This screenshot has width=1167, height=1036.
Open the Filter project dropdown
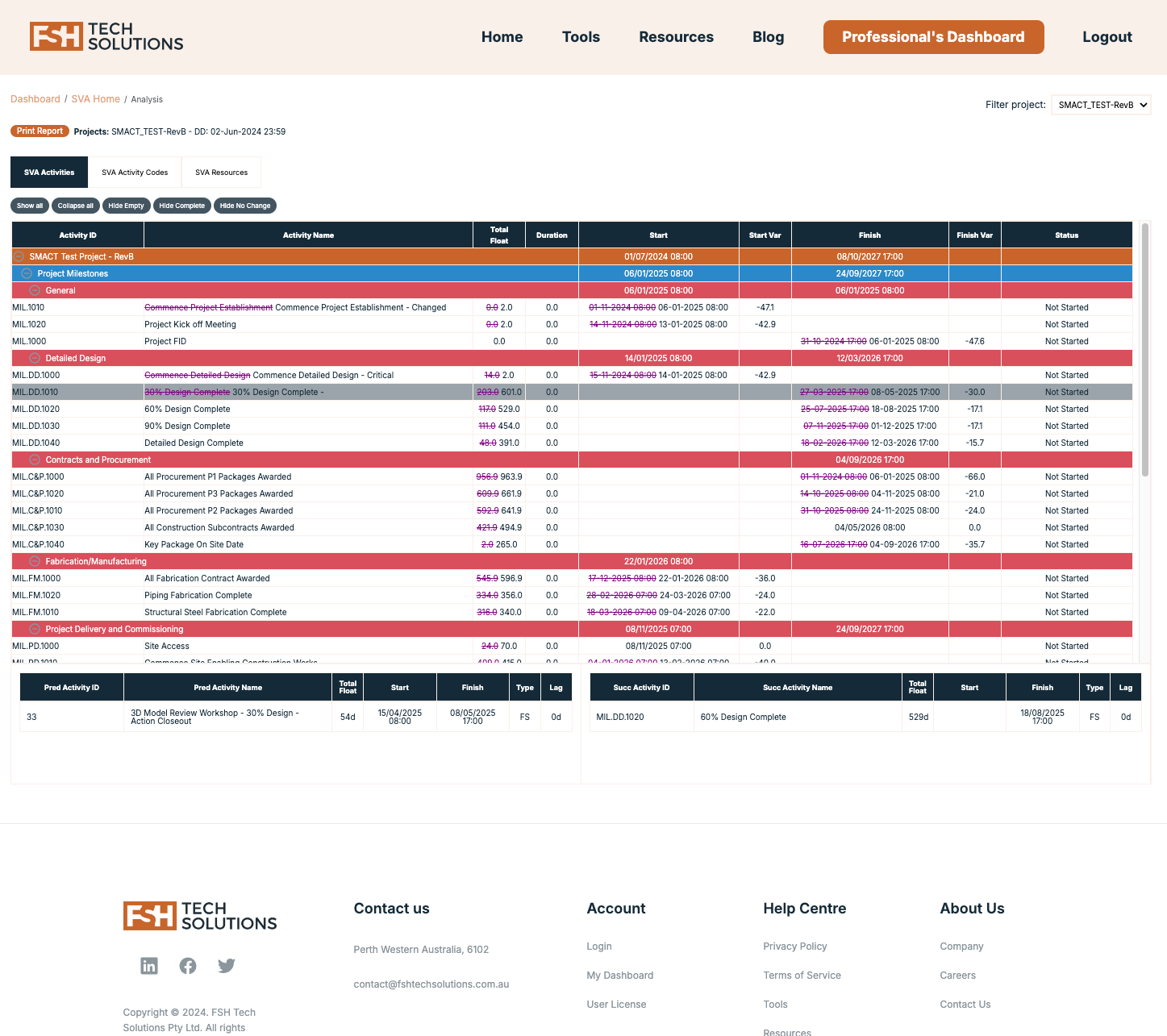point(1100,105)
